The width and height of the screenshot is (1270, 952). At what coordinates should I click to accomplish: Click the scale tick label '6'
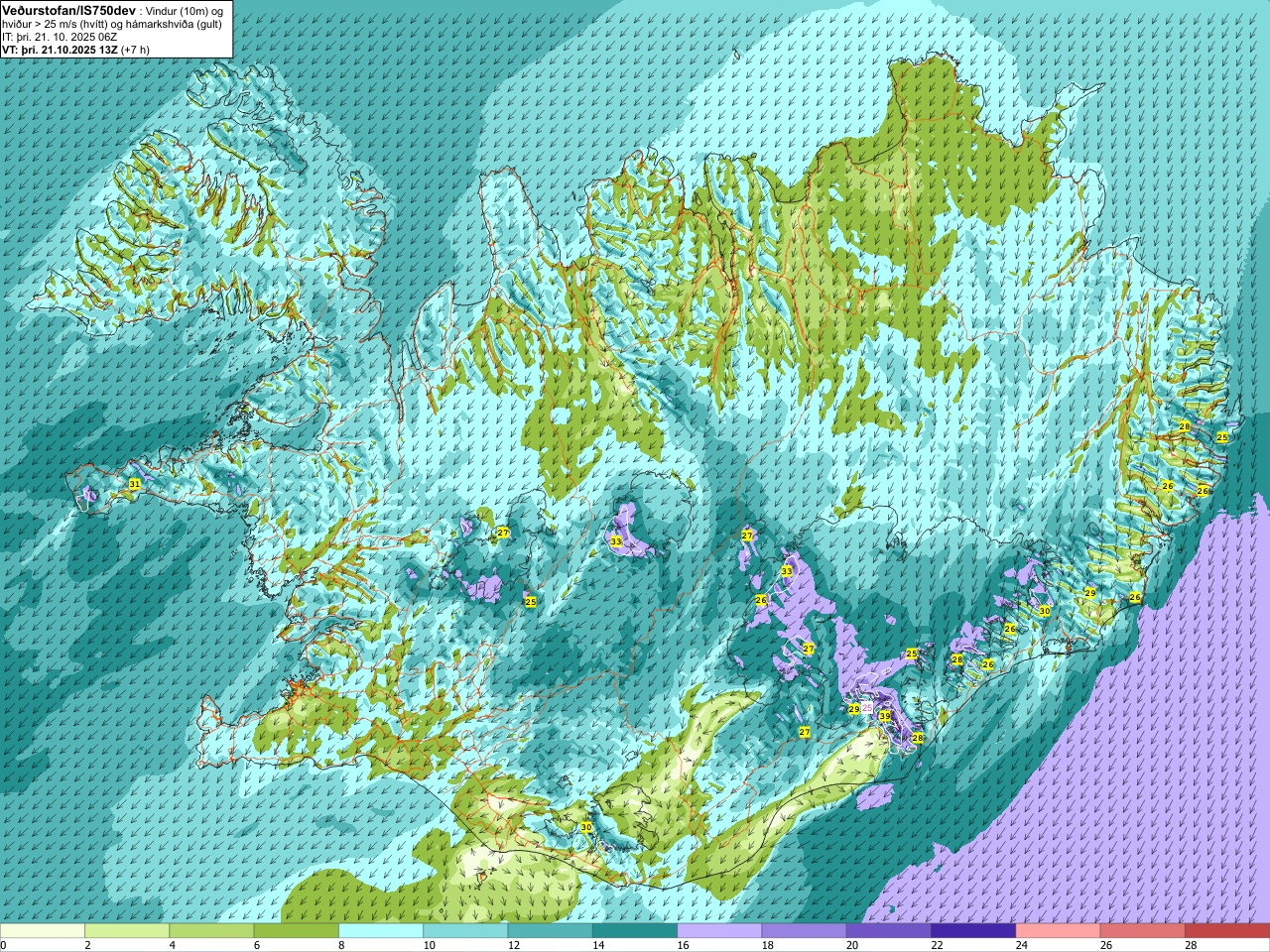pos(256,945)
